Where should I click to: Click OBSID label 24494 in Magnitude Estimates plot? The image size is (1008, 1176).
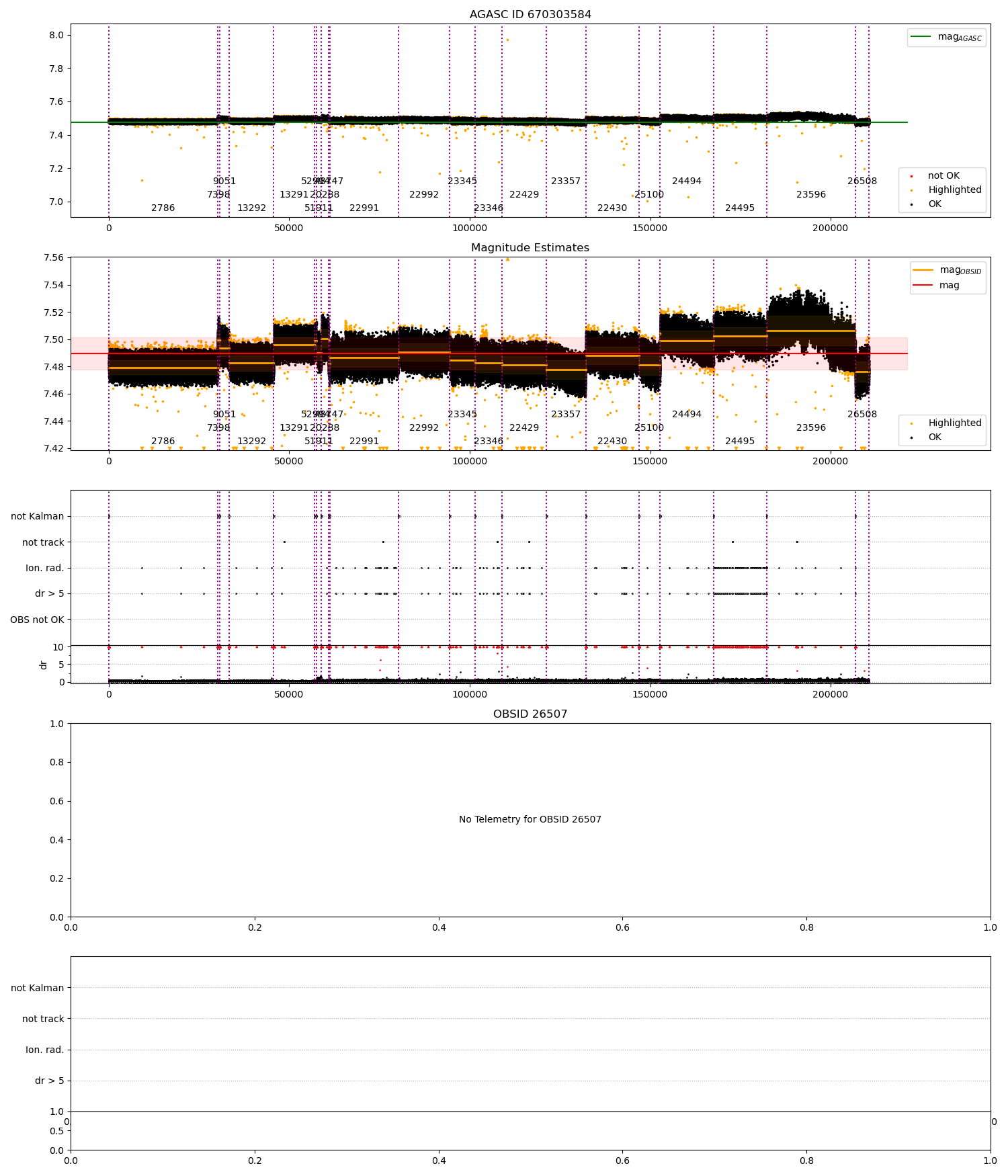coord(687,415)
